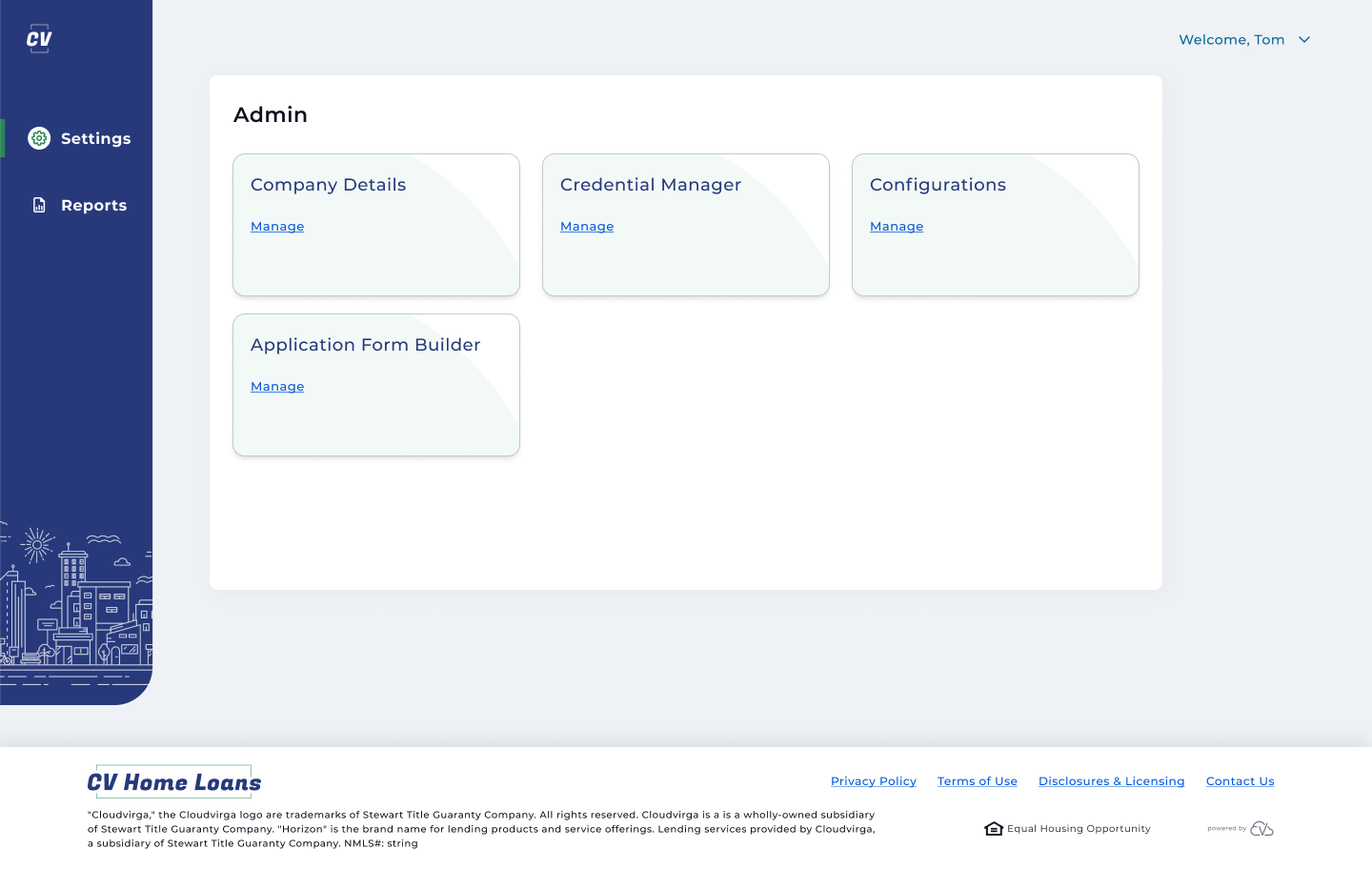Click Manage under Credential Manager

pyautogui.click(x=587, y=227)
